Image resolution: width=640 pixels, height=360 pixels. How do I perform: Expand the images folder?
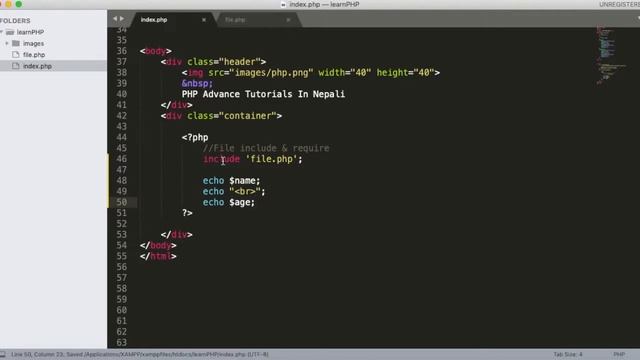[7, 43]
